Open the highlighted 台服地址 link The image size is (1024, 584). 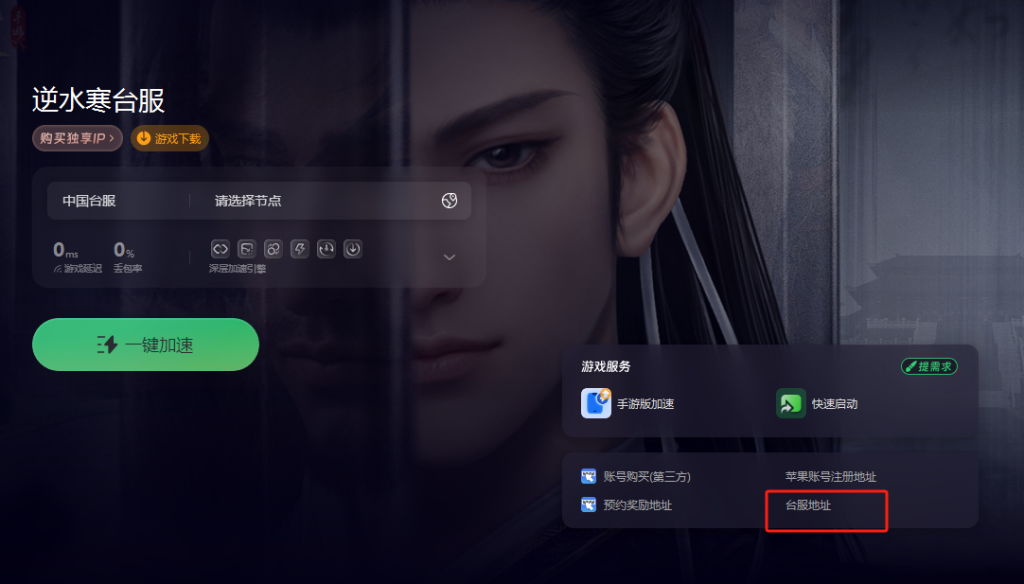[808, 505]
